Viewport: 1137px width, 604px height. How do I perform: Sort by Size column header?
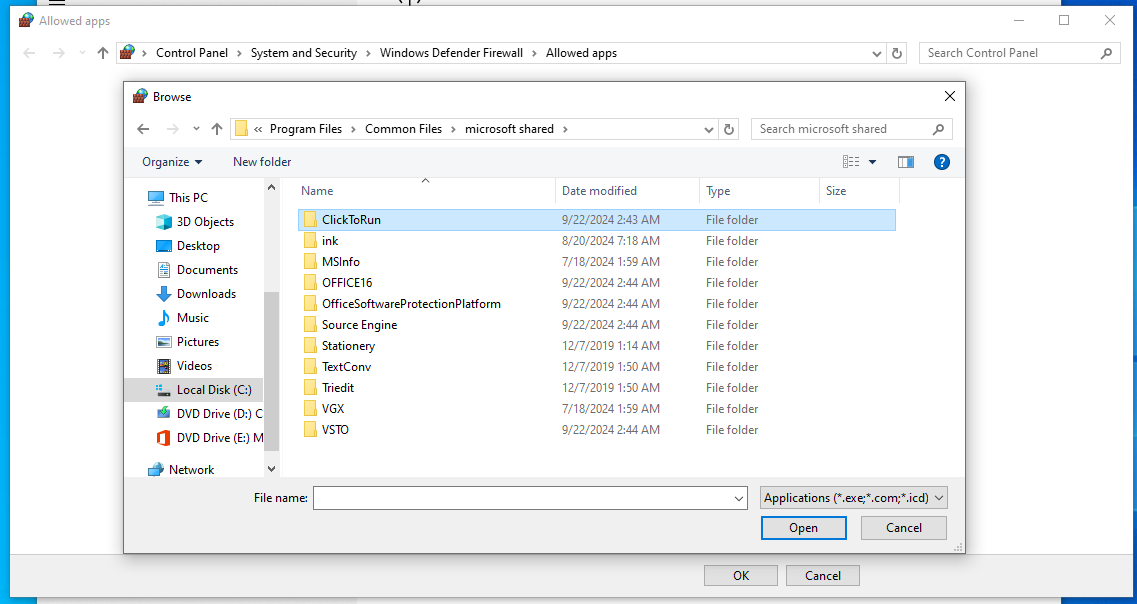[x=835, y=191]
